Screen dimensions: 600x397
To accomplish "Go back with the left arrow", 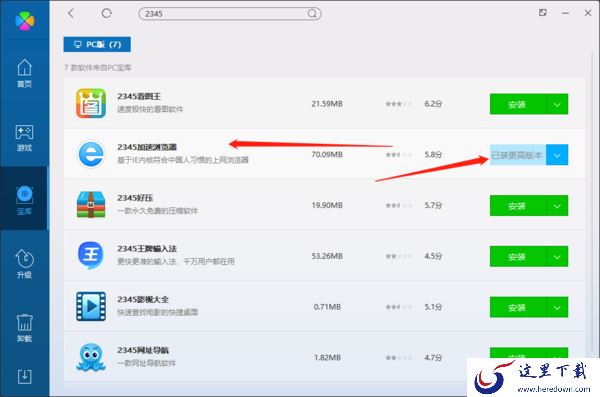I will point(71,13).
